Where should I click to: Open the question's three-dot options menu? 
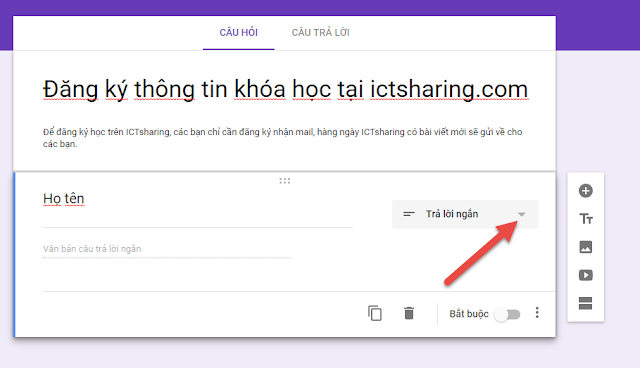pyautogui.click(x=537, y=313)
